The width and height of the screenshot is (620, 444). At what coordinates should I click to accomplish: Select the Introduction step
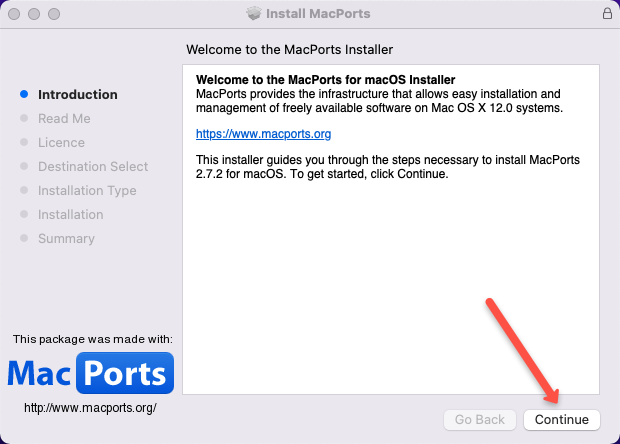[78, 94]
